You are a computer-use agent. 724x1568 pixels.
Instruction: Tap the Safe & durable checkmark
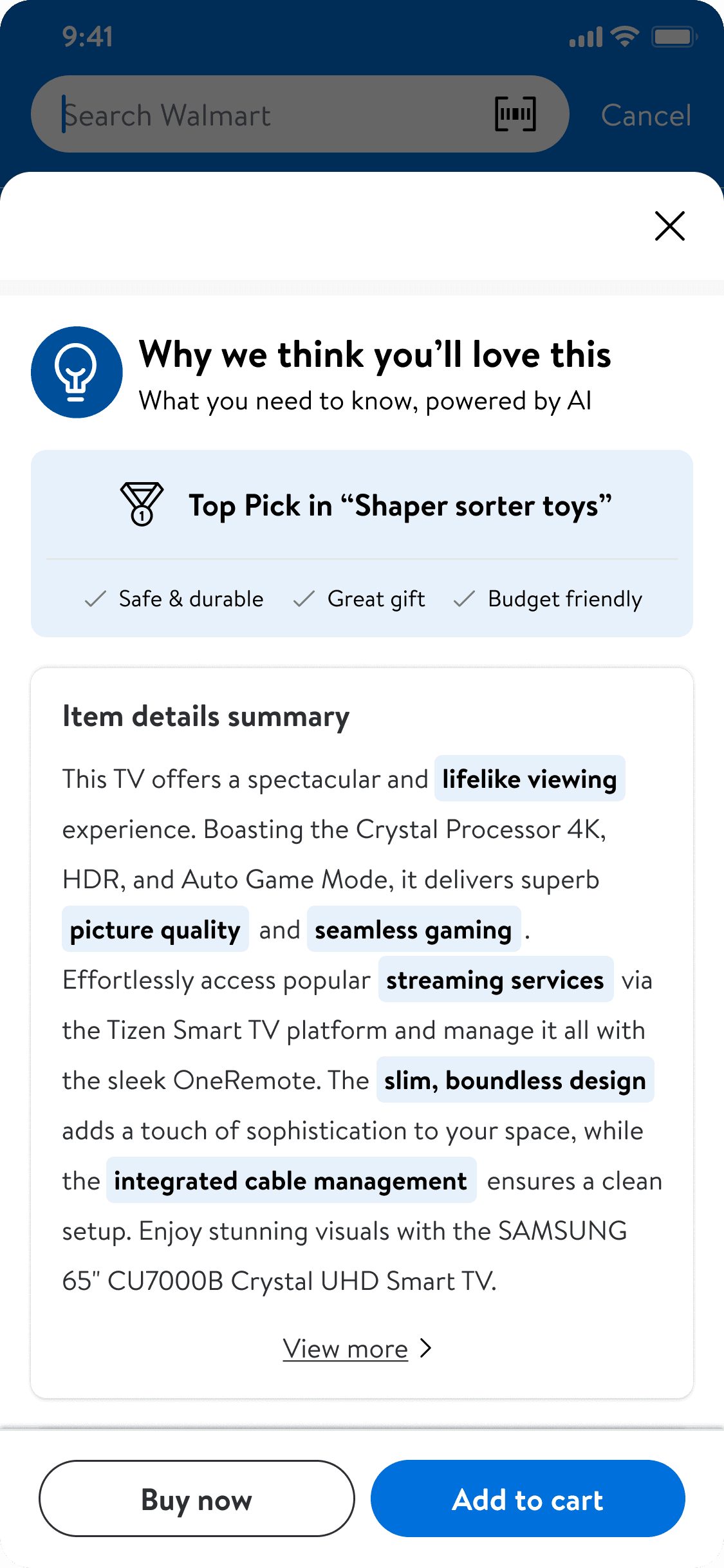95,599
